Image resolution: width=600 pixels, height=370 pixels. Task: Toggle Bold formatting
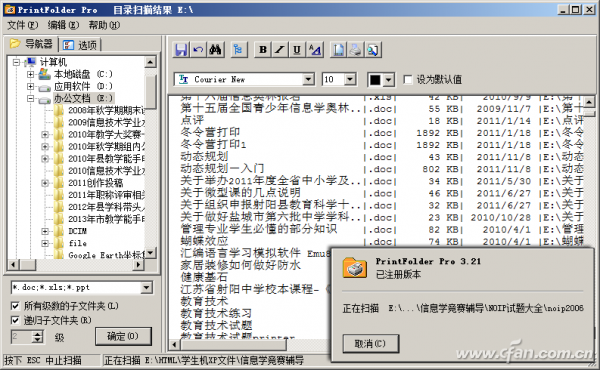tap(263, 50)
